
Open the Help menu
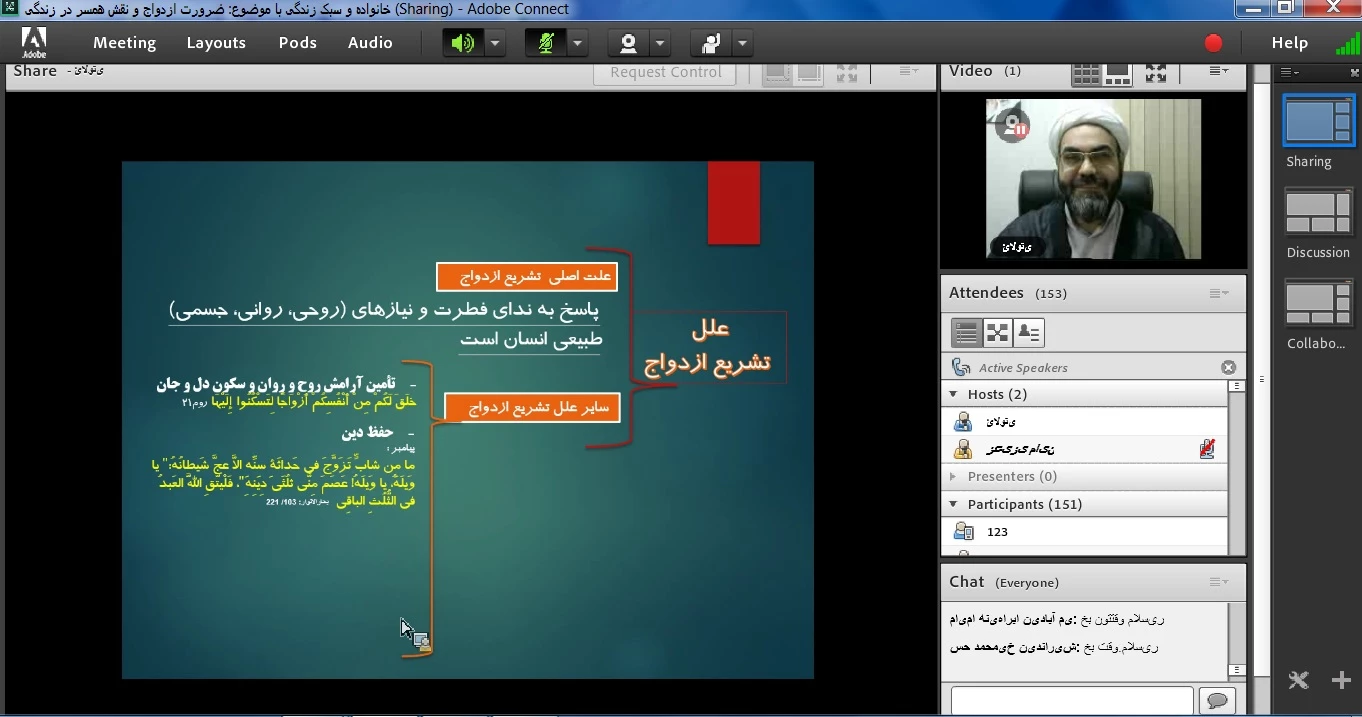point(1289,43)
